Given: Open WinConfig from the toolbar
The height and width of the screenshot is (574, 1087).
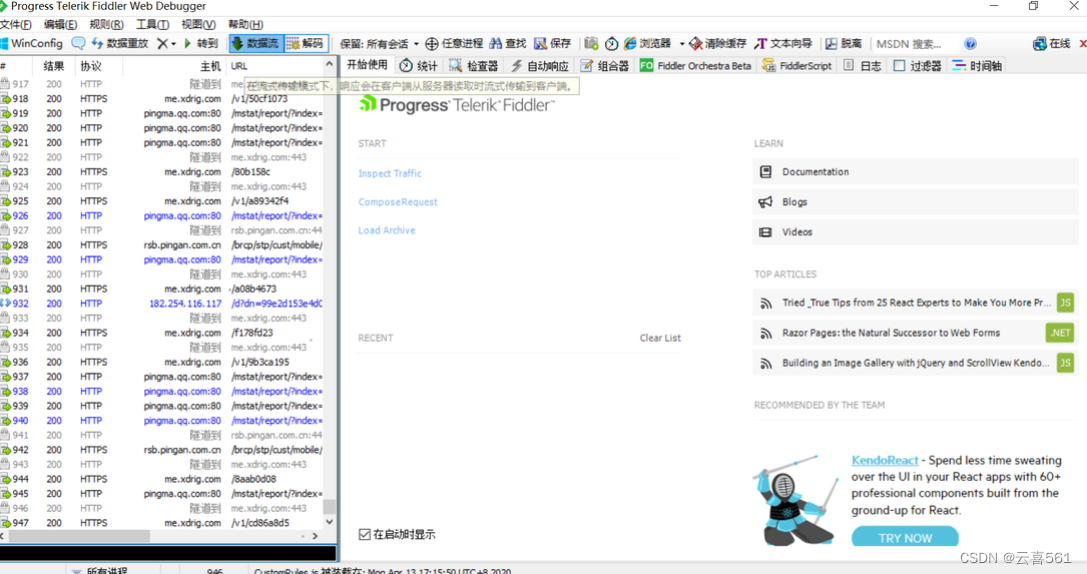Looking at the screenshot, I should 32,43.
